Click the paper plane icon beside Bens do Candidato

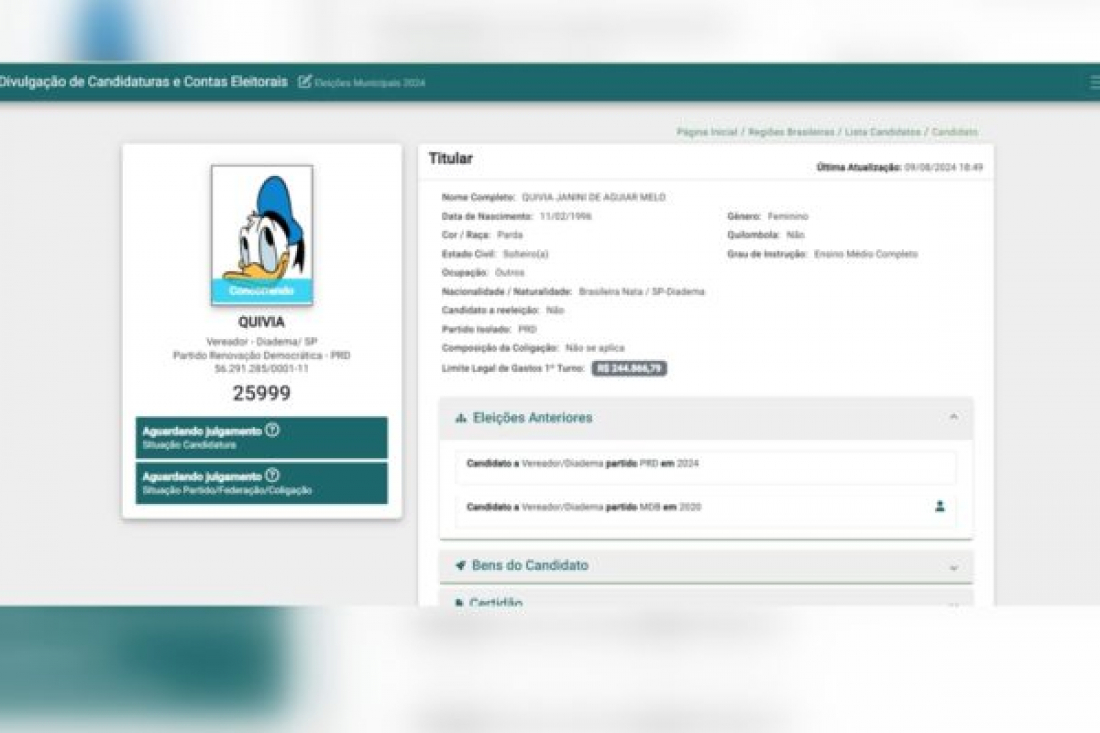461,565
